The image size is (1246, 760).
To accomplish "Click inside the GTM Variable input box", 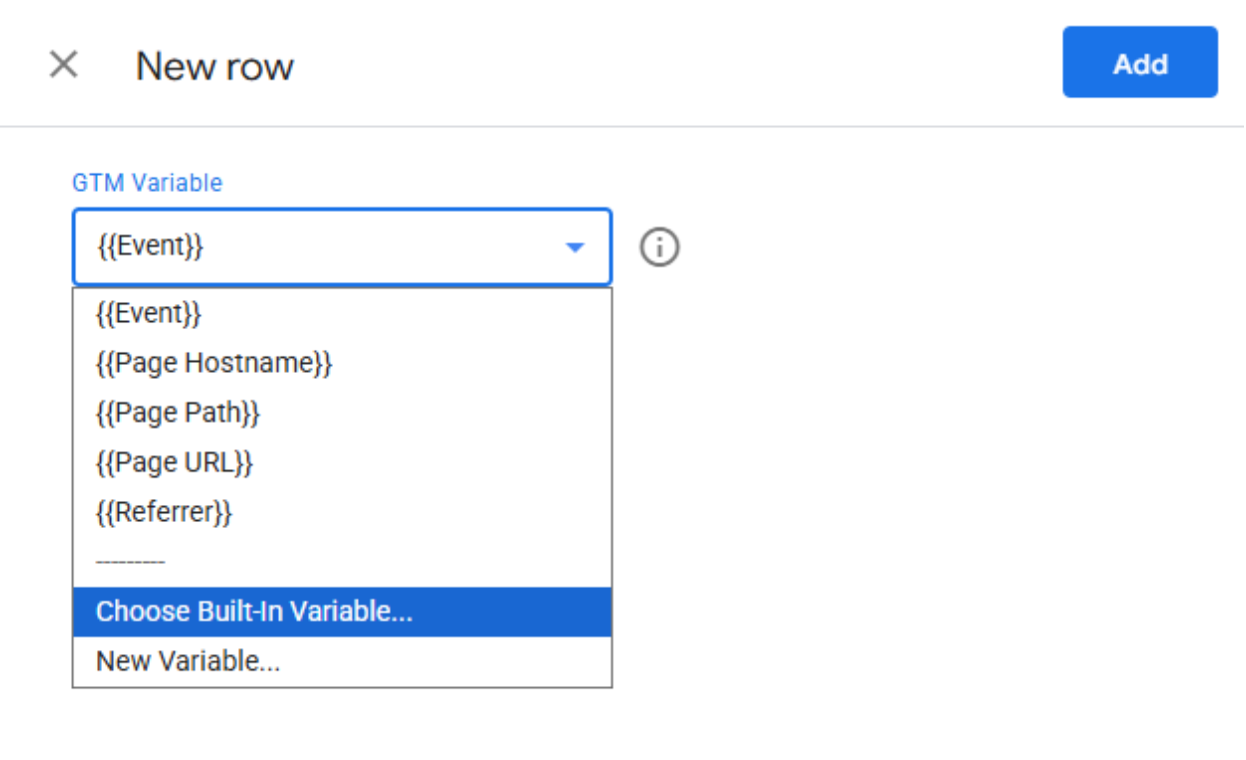I will pos(300,247).
